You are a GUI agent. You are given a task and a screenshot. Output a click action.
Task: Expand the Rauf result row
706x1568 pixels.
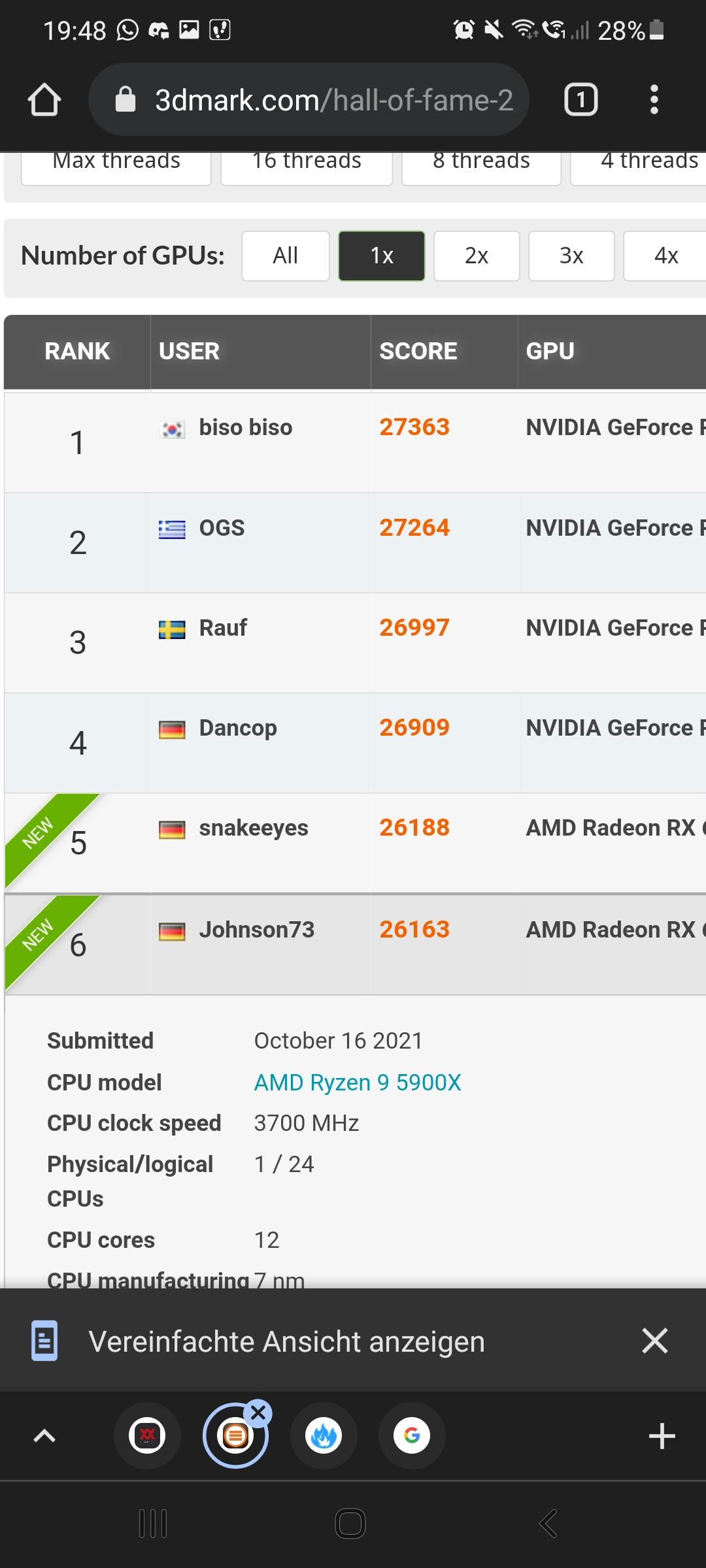click(355, 643)
